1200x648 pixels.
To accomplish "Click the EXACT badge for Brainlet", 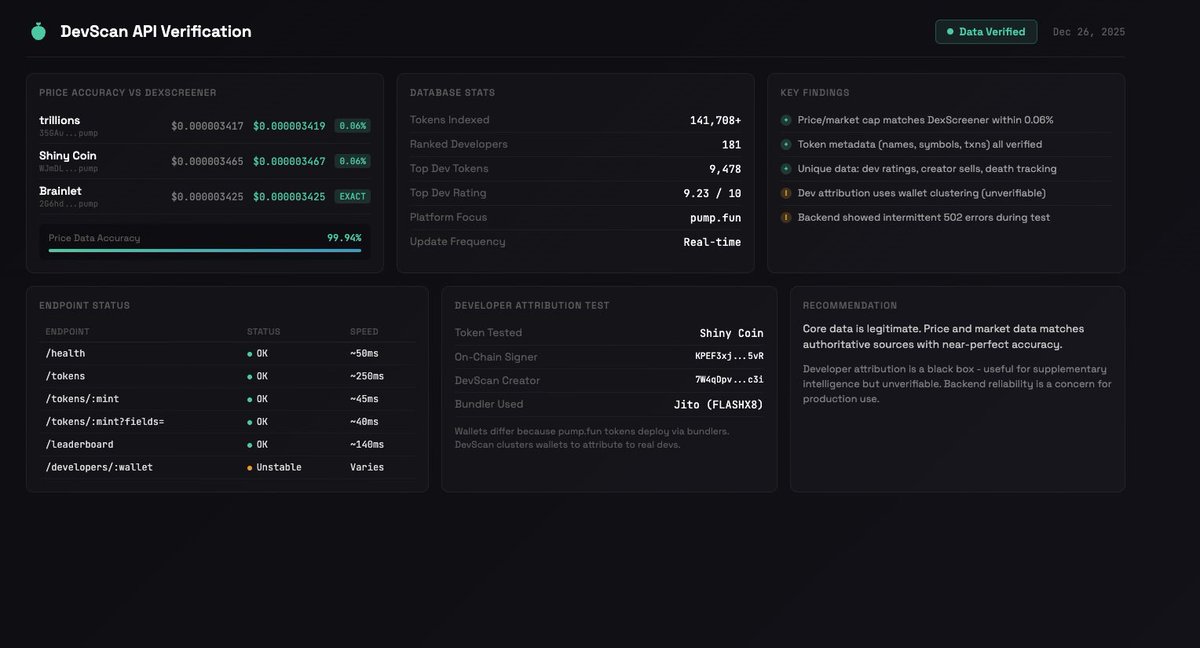I will [x=352, y=197].
